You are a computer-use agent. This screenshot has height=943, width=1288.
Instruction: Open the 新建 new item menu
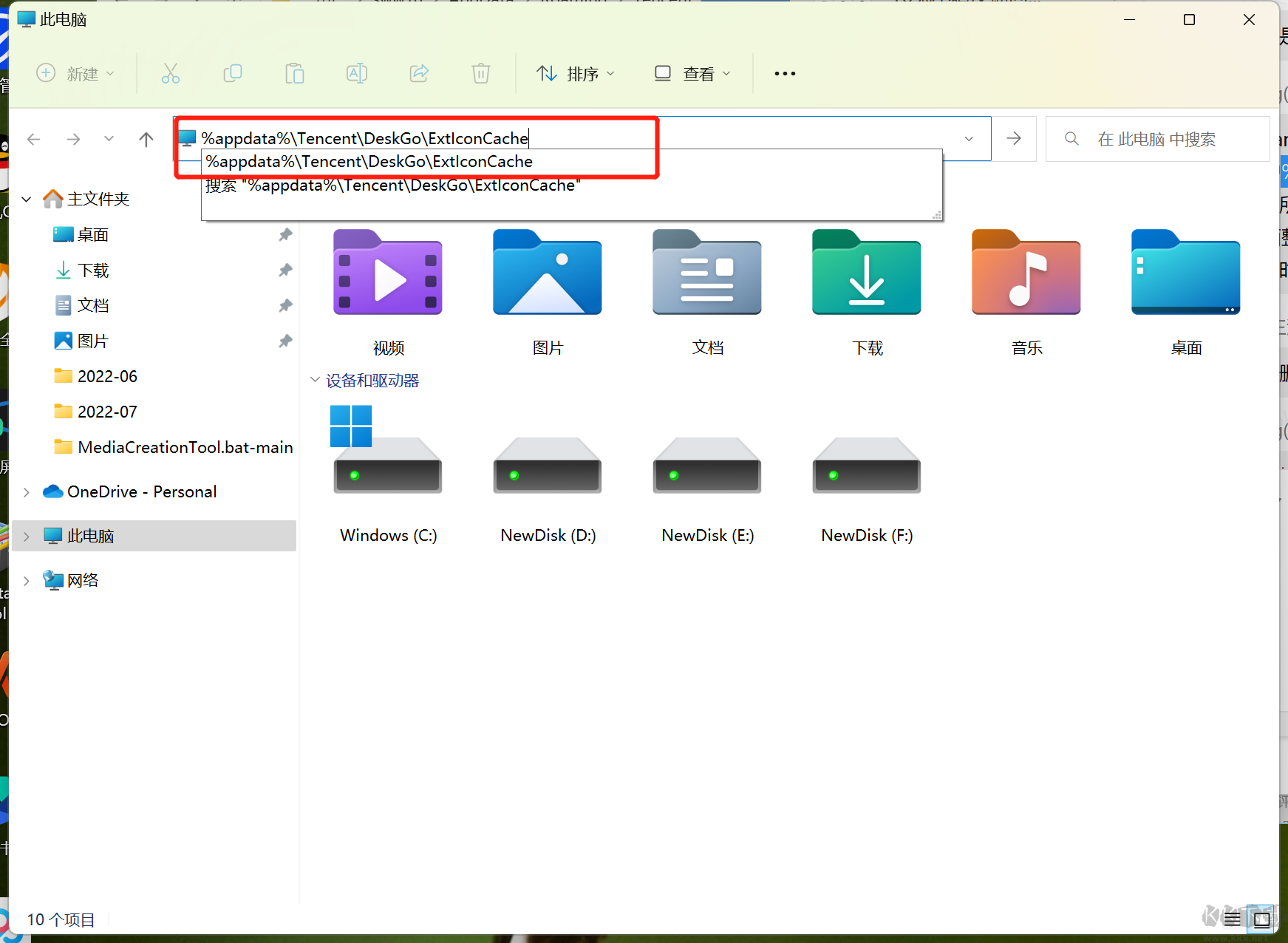click(x=75, y=73)
